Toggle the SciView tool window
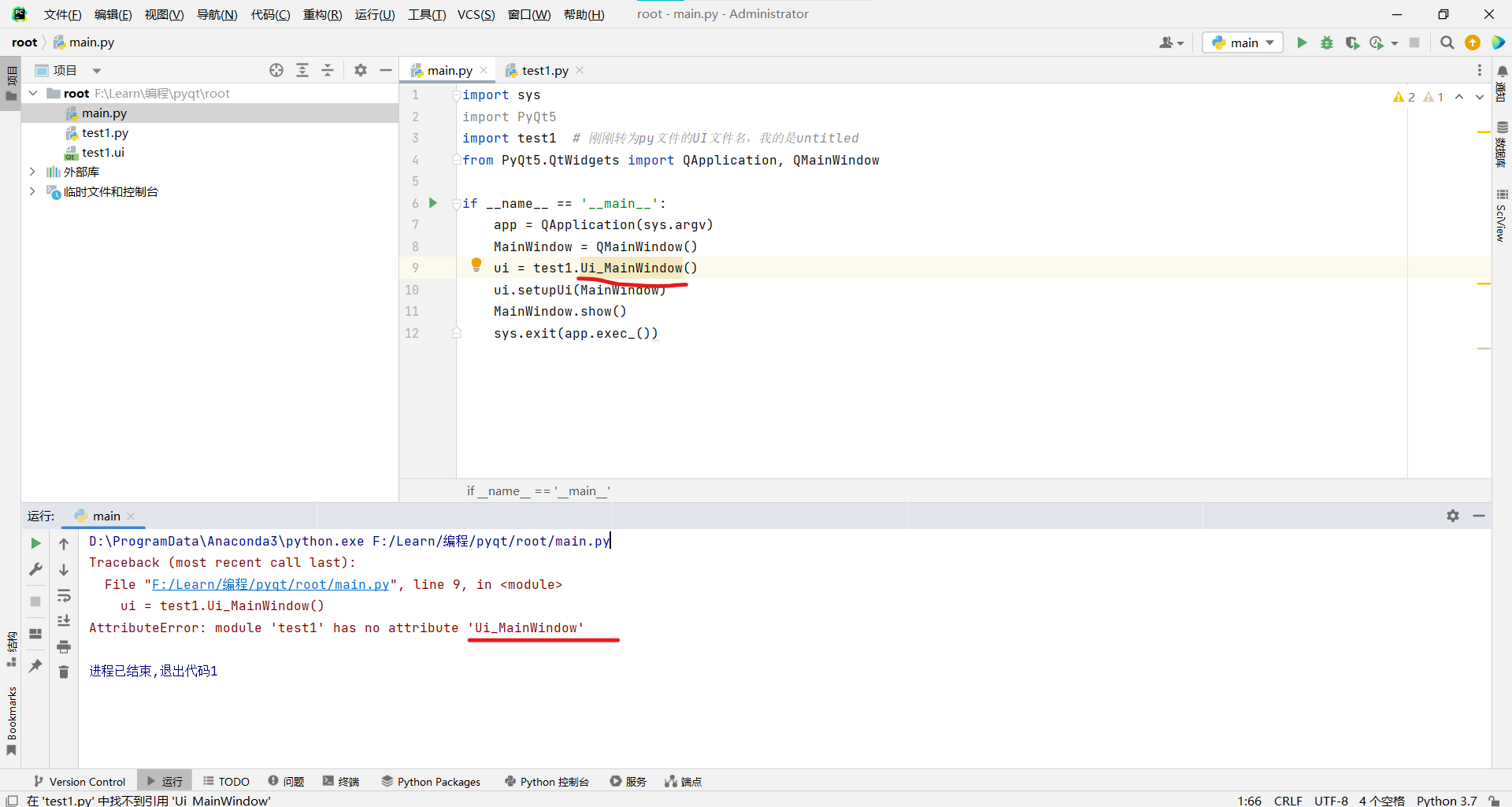 tap(1502, 215)
